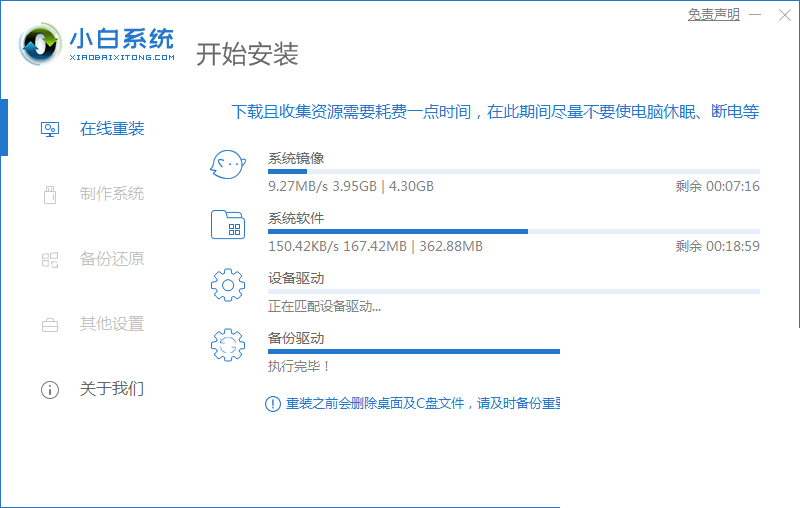Viewport: 800px width, 508px height.
Task: Click the 系统软件 download progress bar
Action: [x=513, y=231]
